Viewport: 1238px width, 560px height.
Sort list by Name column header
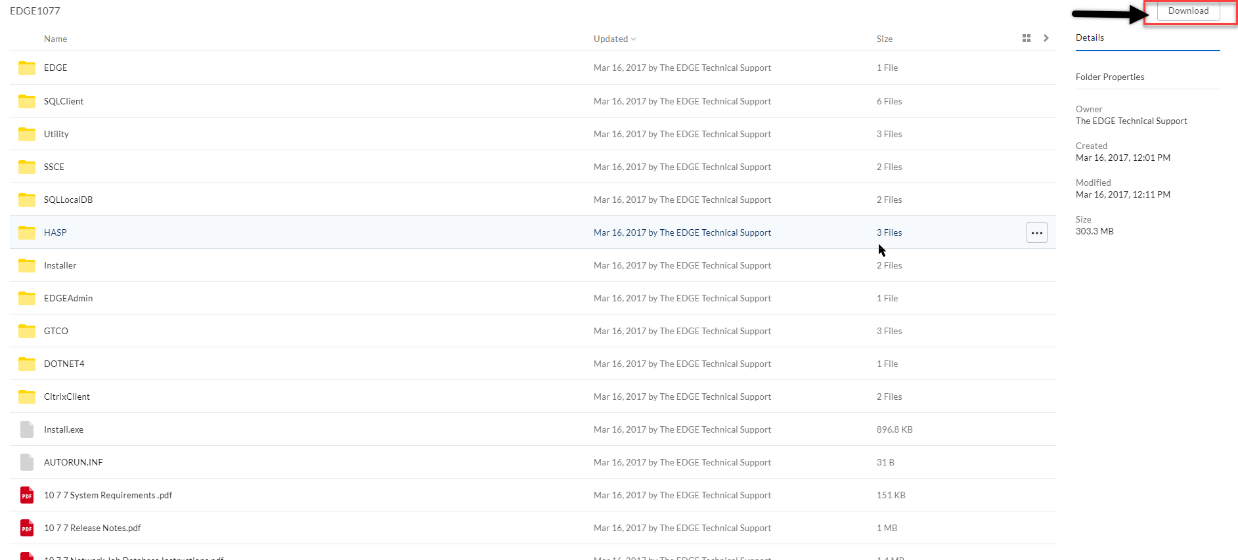click(55, 39)
